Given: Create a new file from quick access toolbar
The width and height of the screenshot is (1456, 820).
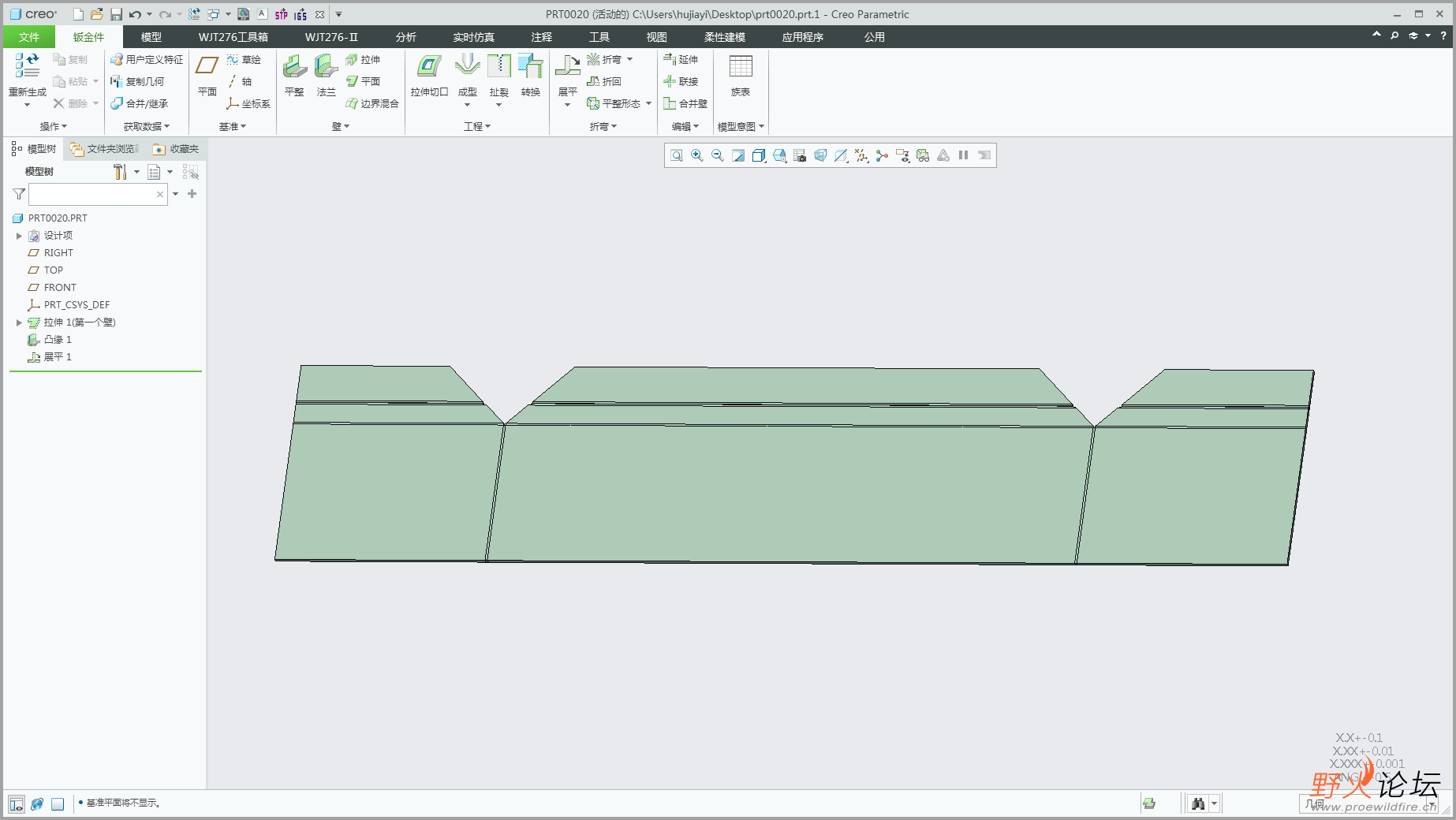Looking at the screenshot, I should pyautogui.click(x=78, y=14).
